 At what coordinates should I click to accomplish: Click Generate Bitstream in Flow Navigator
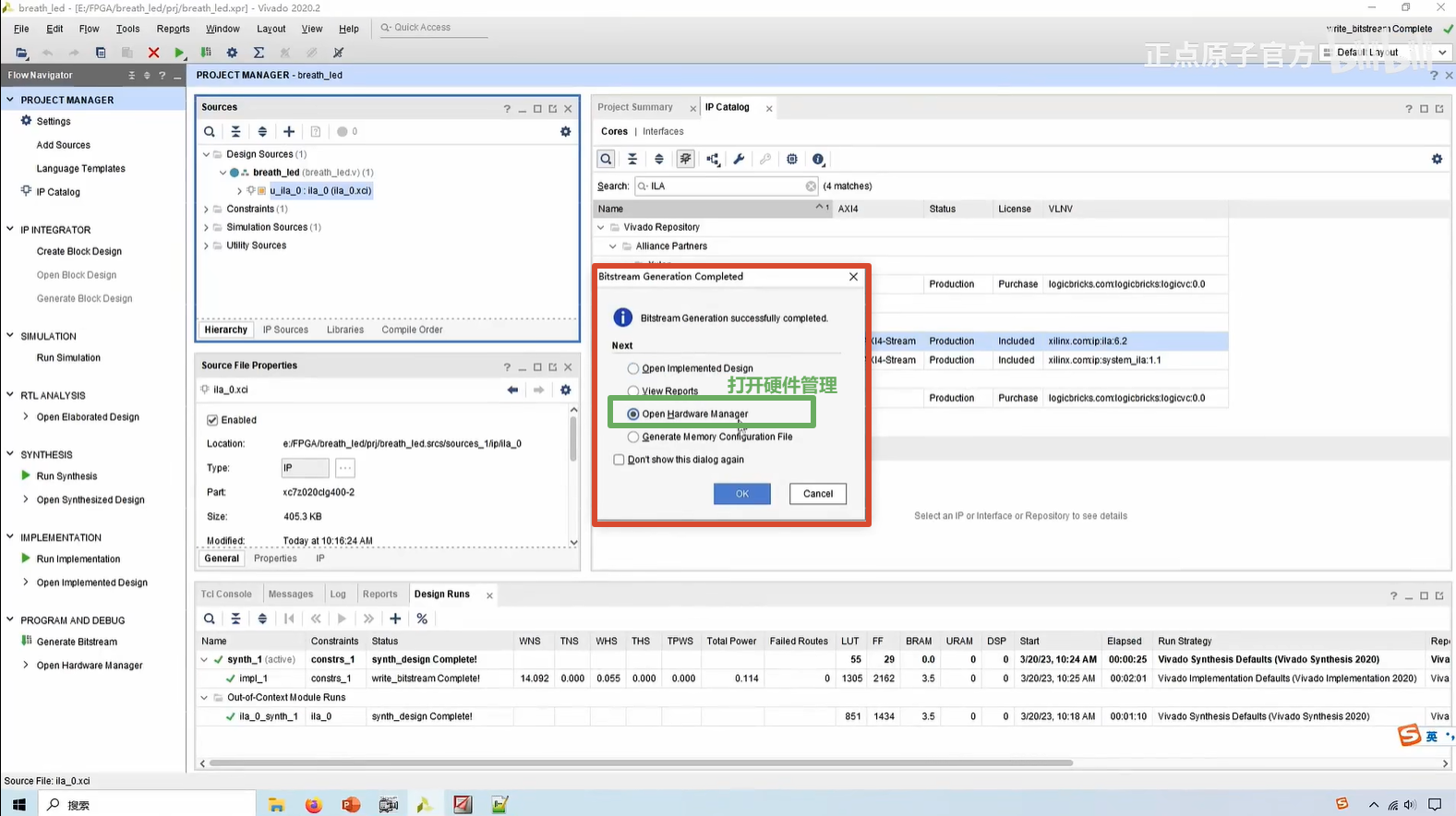77,642
